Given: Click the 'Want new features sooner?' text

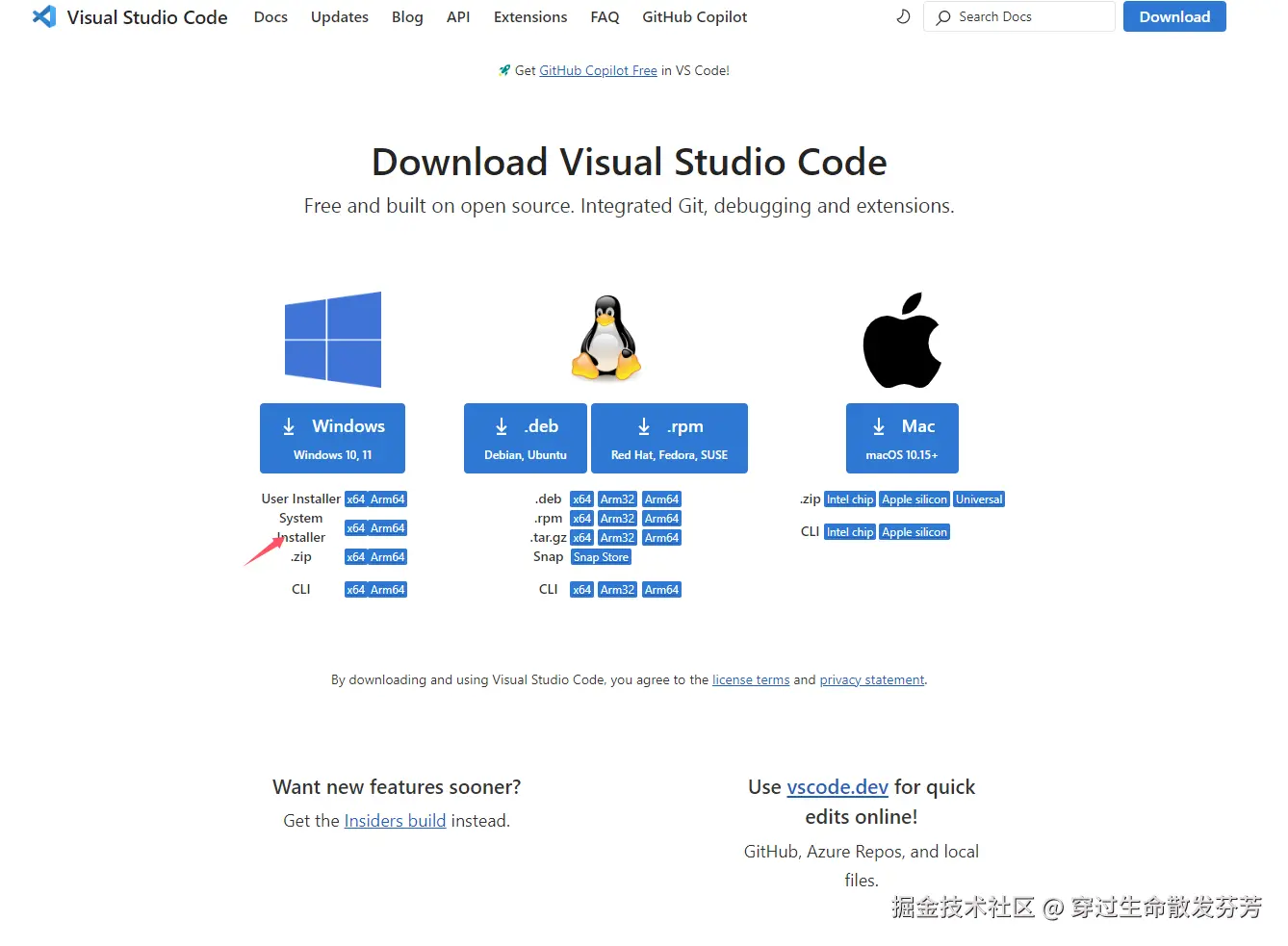Looking at the screenshot, I should point(397,787).
